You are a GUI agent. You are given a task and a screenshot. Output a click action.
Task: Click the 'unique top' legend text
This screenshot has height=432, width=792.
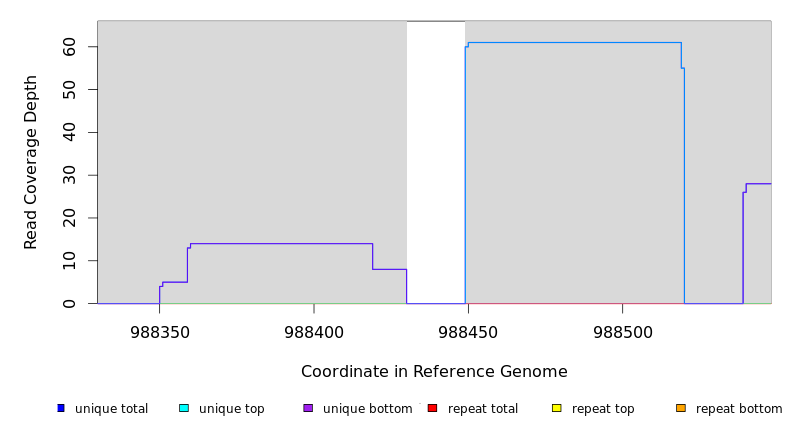click(x=231, y=409)
